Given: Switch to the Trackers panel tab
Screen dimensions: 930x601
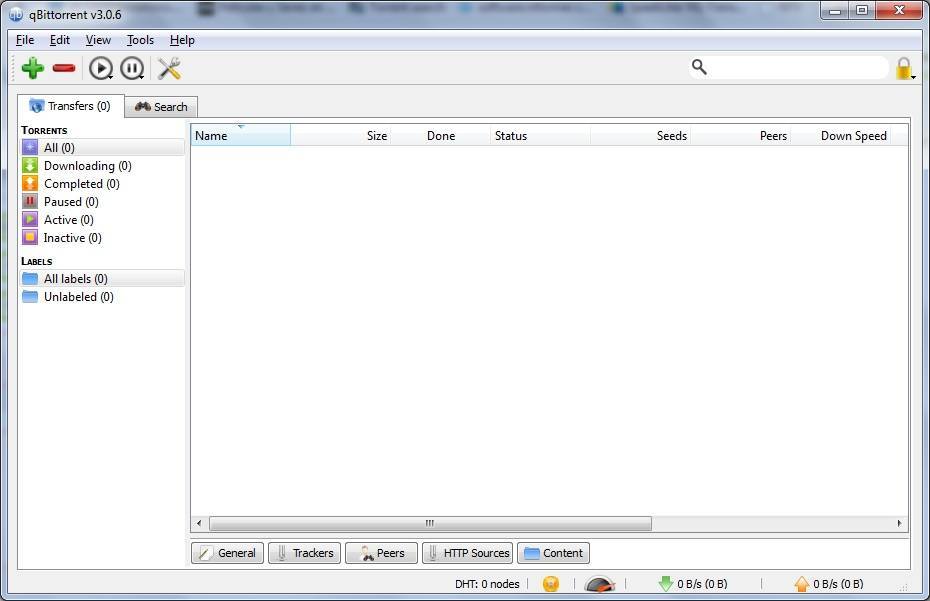Looking at the screenshot, I should coord(304,552).
